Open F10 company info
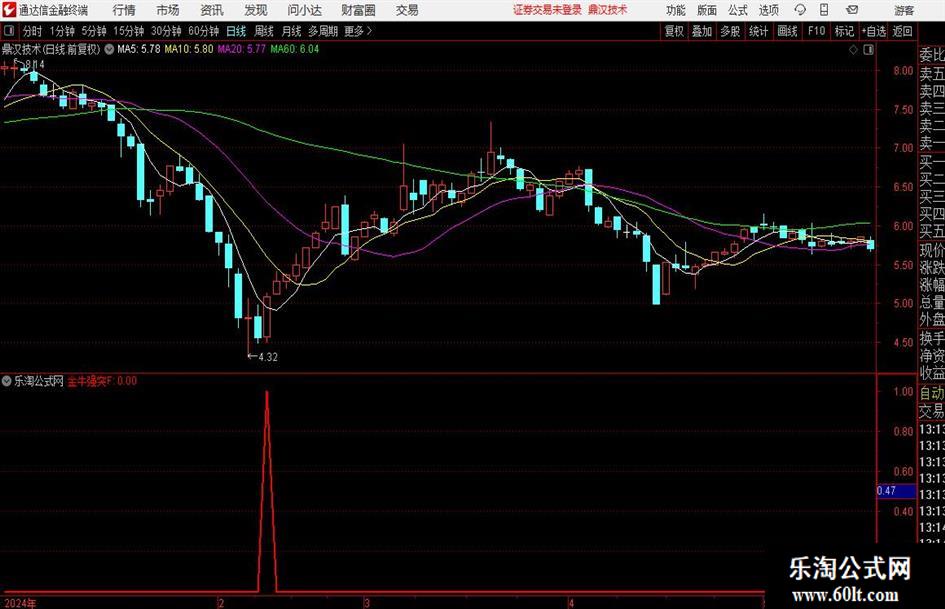The width and height of the screenshot is (945, 609). pos(816,31)
